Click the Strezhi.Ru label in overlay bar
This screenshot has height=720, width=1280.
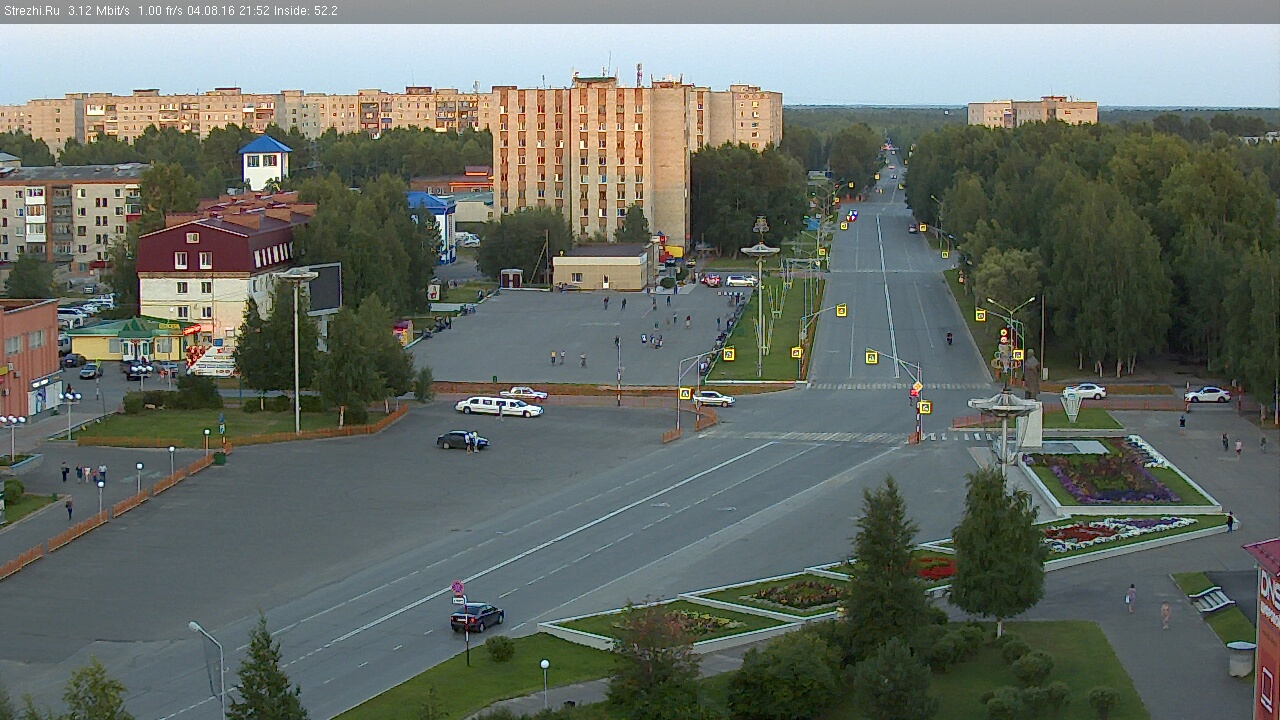32,11
